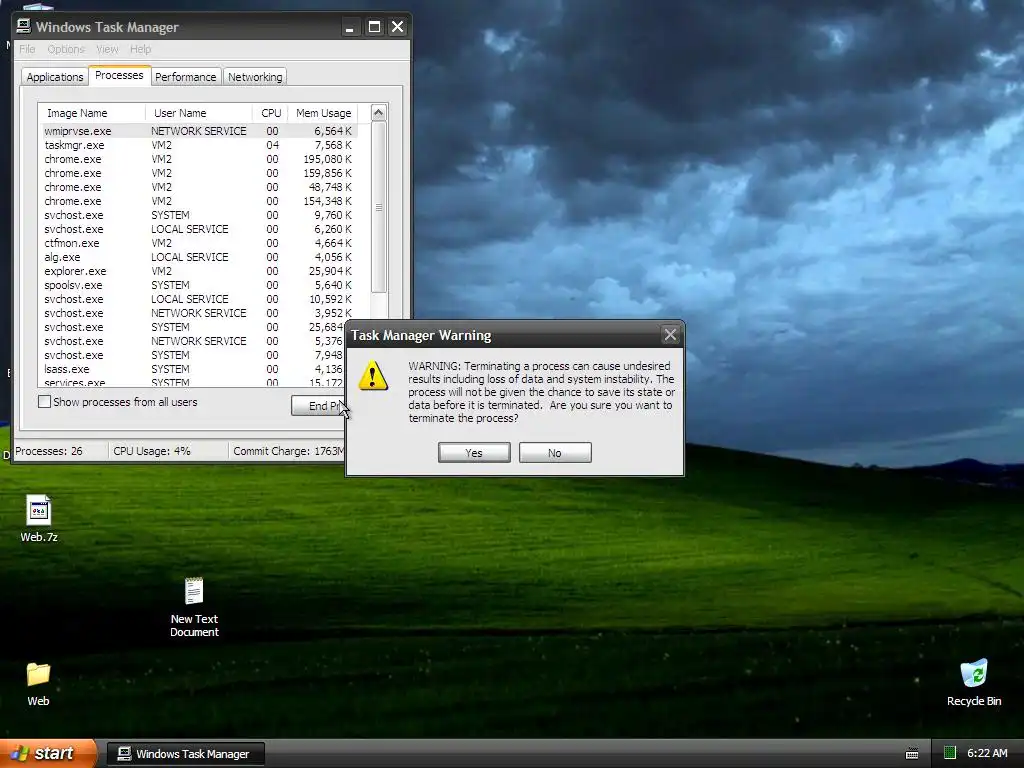Sort by Mem Usage column header
The image size is (1024, 768).
point(324,113)
